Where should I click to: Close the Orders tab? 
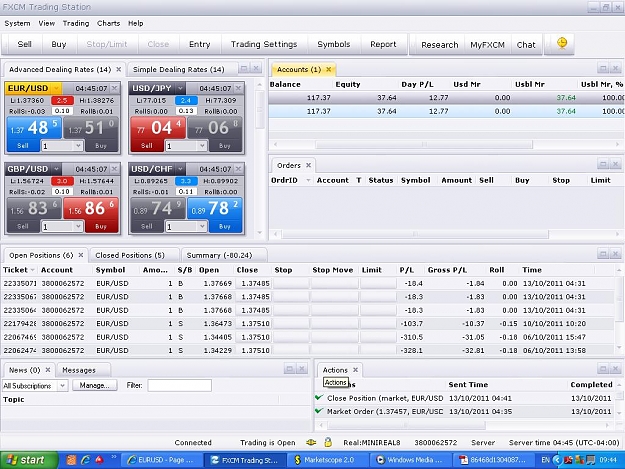pyautogui.click(x=308, y=165)
